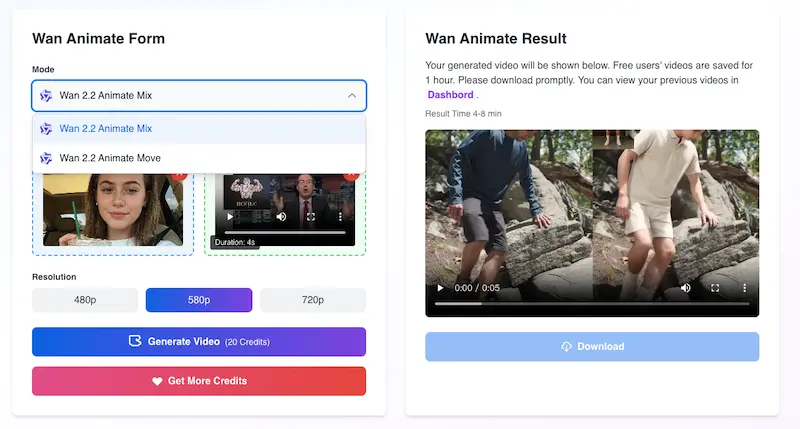Select 720p resolution

click(313, 300)
